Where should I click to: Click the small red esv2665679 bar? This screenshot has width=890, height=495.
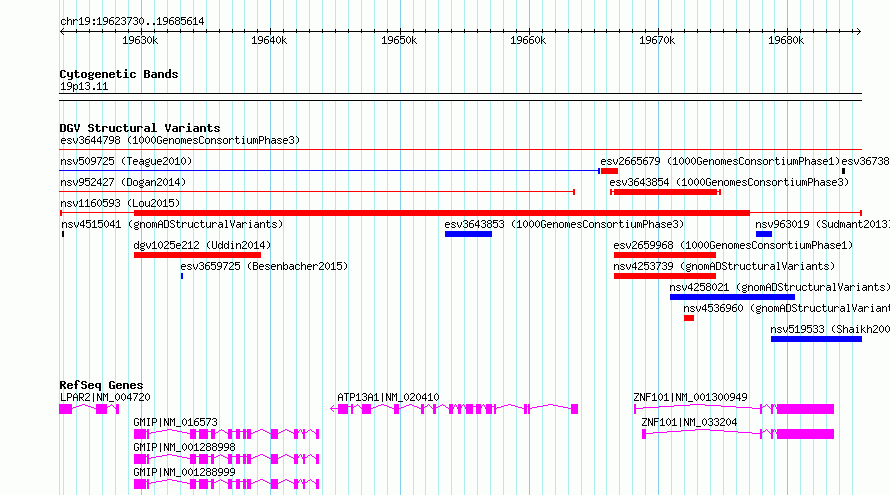610,171
